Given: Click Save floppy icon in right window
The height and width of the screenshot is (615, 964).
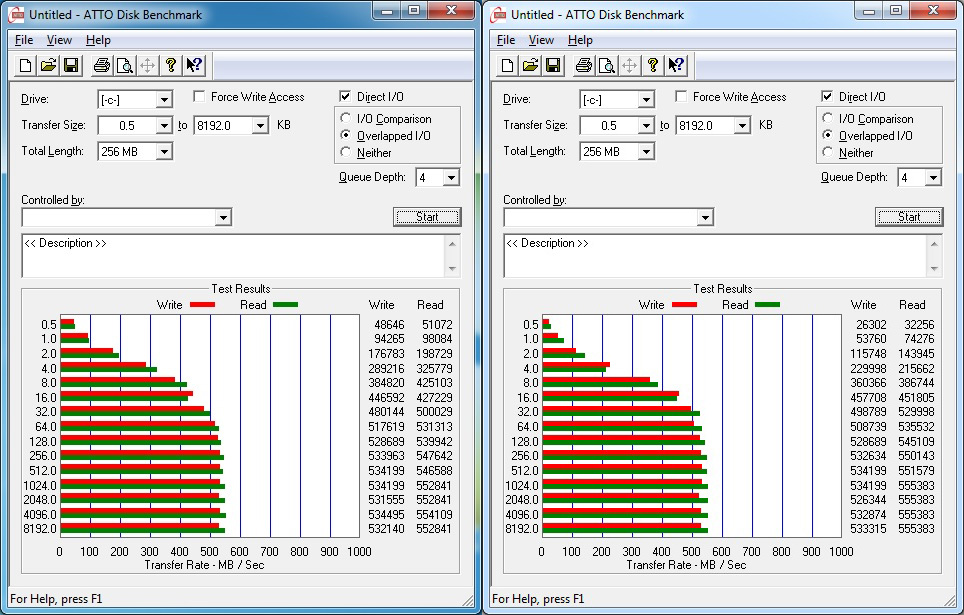Looking at the screenshot, I should (x=553, y=65).
